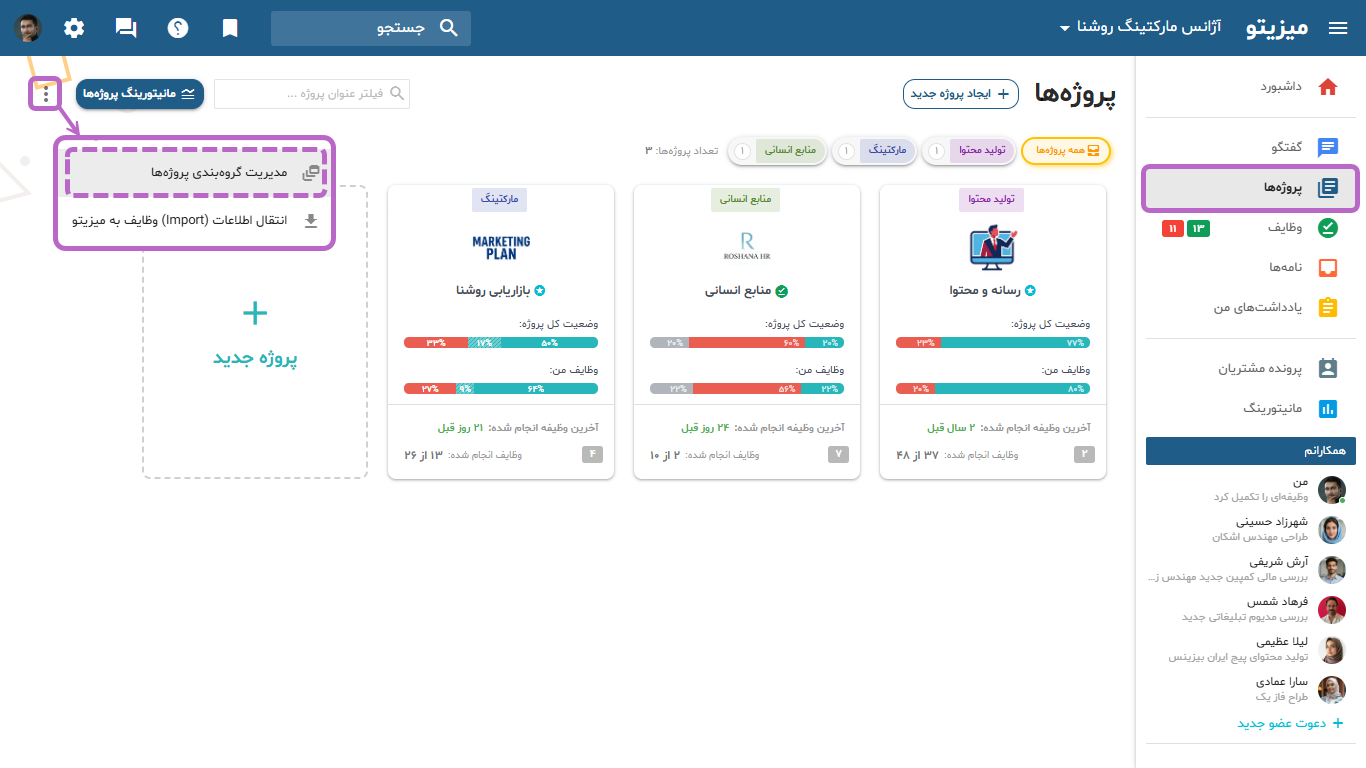The width and height of the screenshot is (1366, 768).
Task: Click the ۲۴ روز قبل last-task text
Action: click(x=706, y=427)
